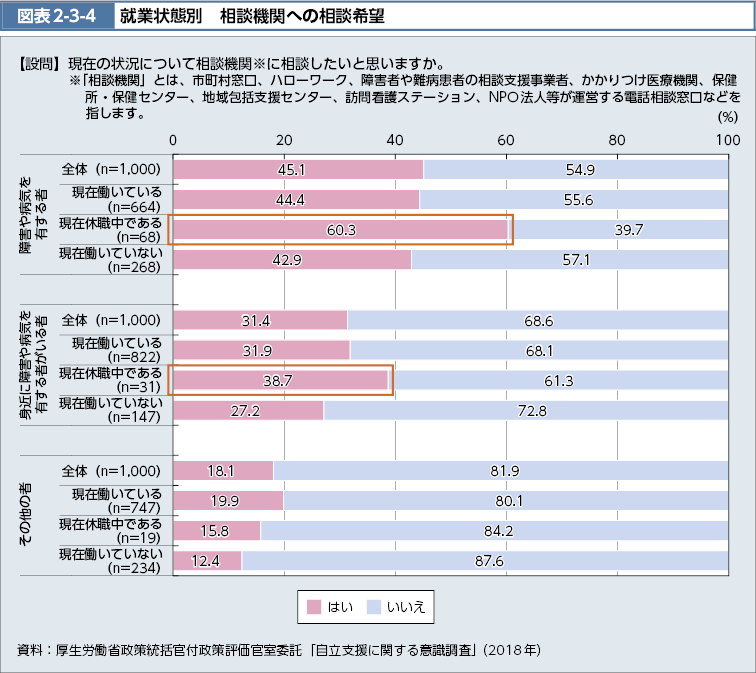Click the 資料 source citation text
Image resolution: width=756 pixels, height=673 pixels.
coord(280,651)
